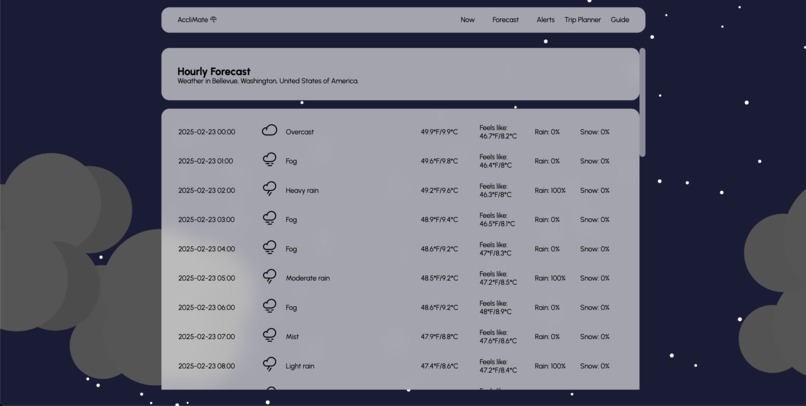Screen dimensions: 806x406
Task: Select the 2025-02-23 01:00 timestamp
Action: [x=206, y=161]
